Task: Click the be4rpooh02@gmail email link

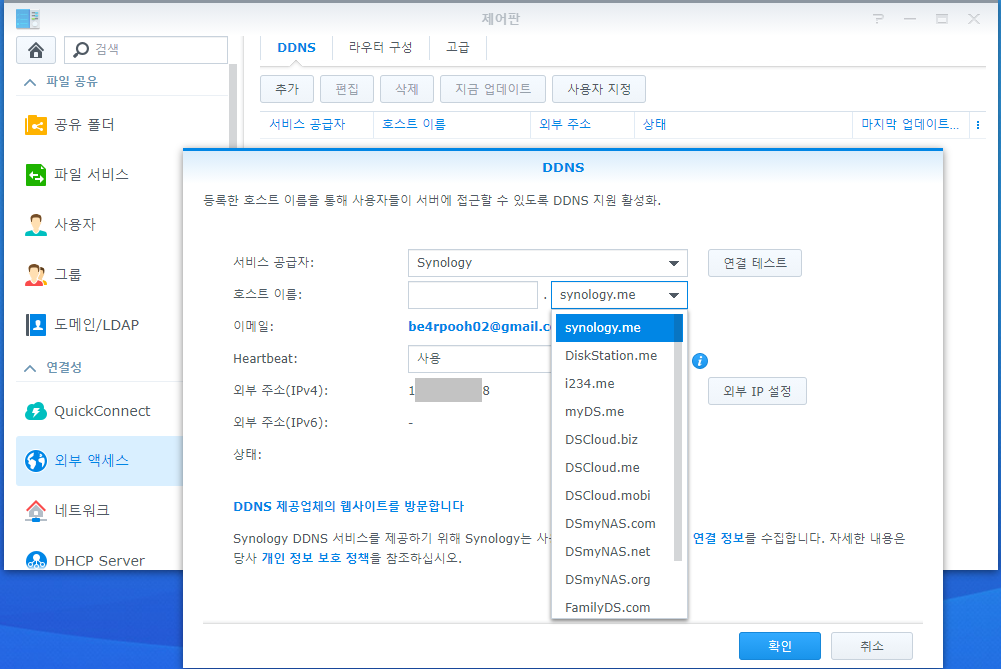Action: point(479,327)
